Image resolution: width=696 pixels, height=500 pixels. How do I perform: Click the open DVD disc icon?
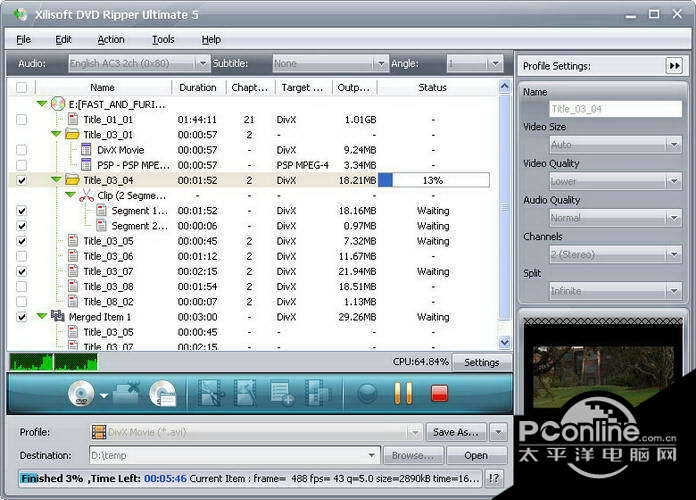click(x=80, y=394)
